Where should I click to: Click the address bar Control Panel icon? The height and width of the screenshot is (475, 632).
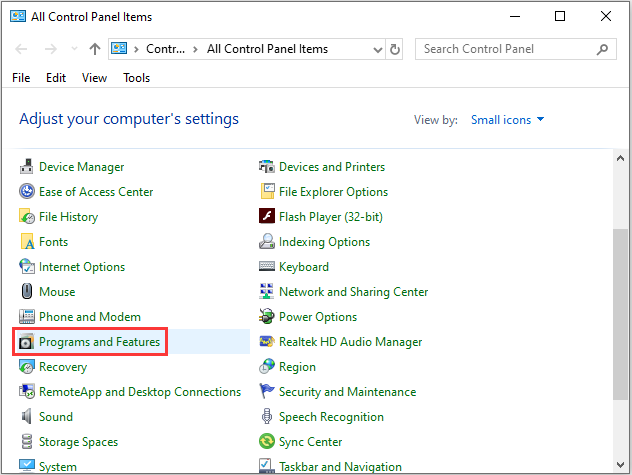(x=119, y=48)
